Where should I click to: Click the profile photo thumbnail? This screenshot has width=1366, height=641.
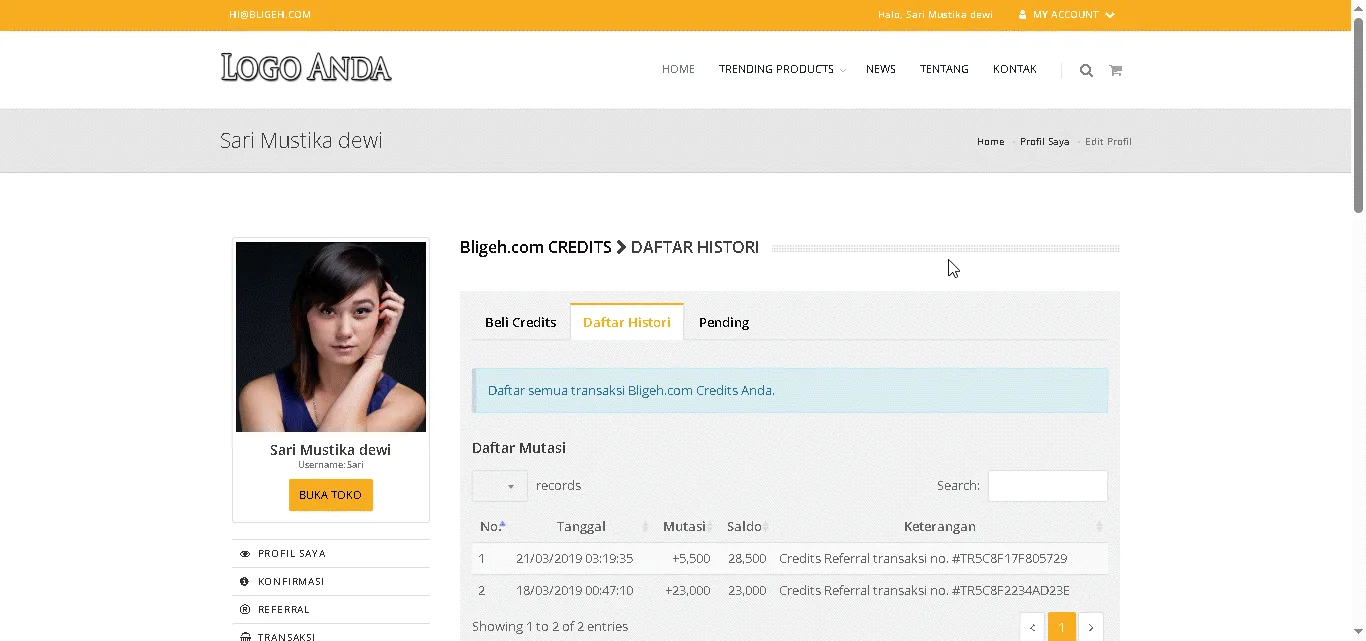[x=331, y=337]
